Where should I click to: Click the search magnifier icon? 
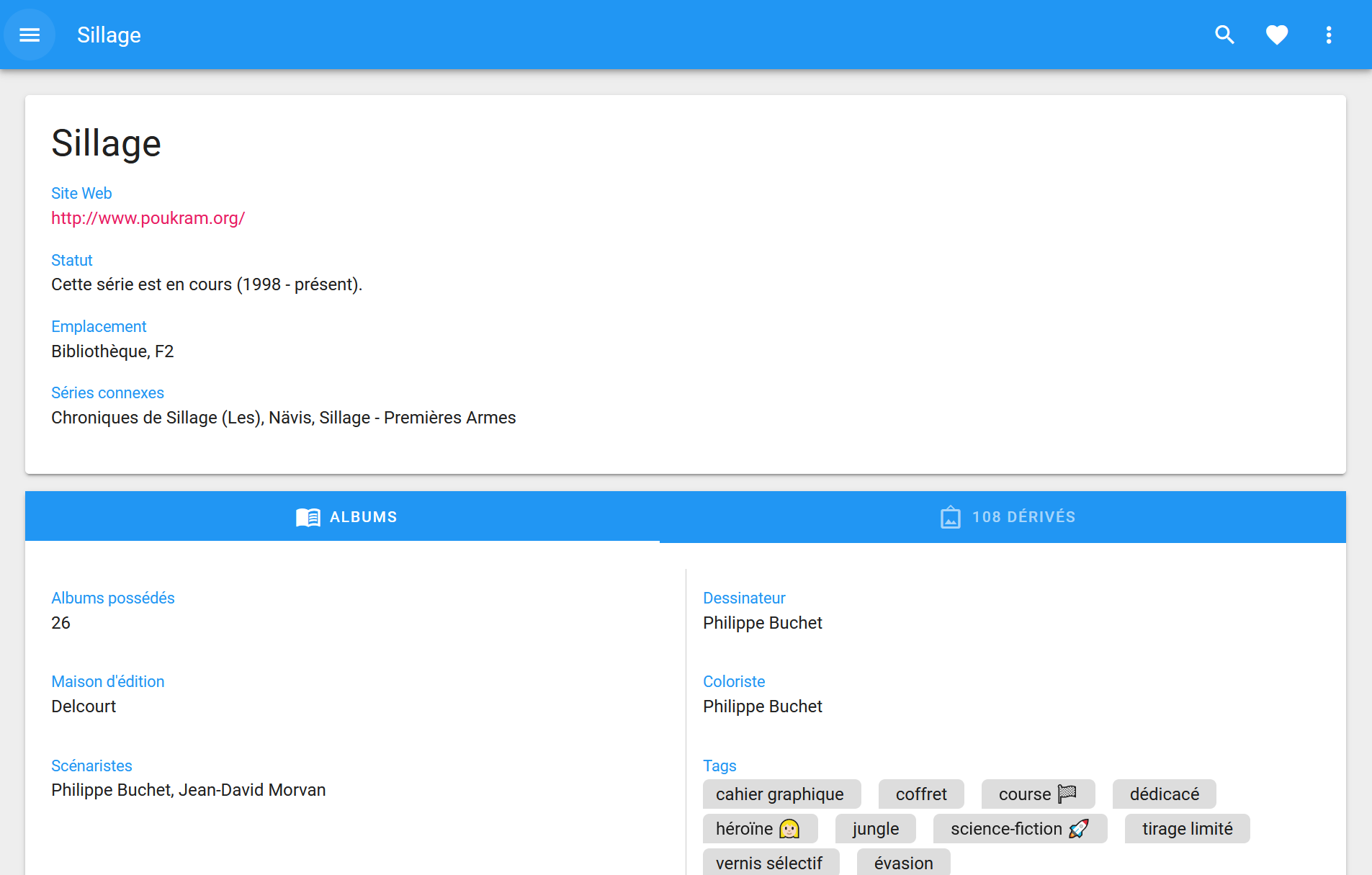click(1224, 35)
